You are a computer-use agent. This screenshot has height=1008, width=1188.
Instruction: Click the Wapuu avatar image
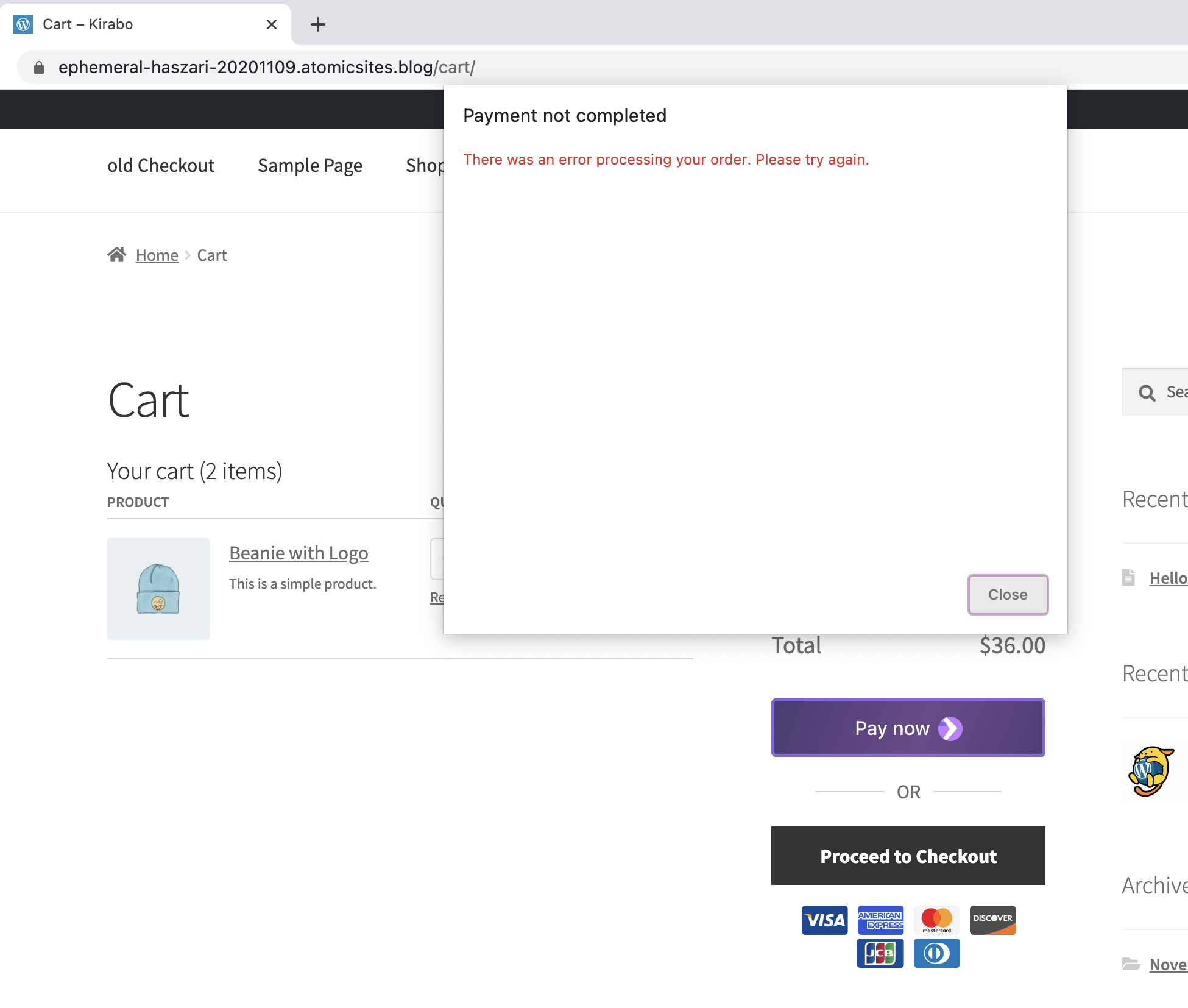(x=1151, y=770)
